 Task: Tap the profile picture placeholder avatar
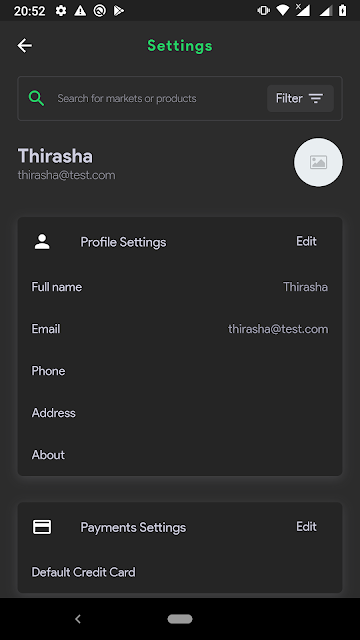318,162
